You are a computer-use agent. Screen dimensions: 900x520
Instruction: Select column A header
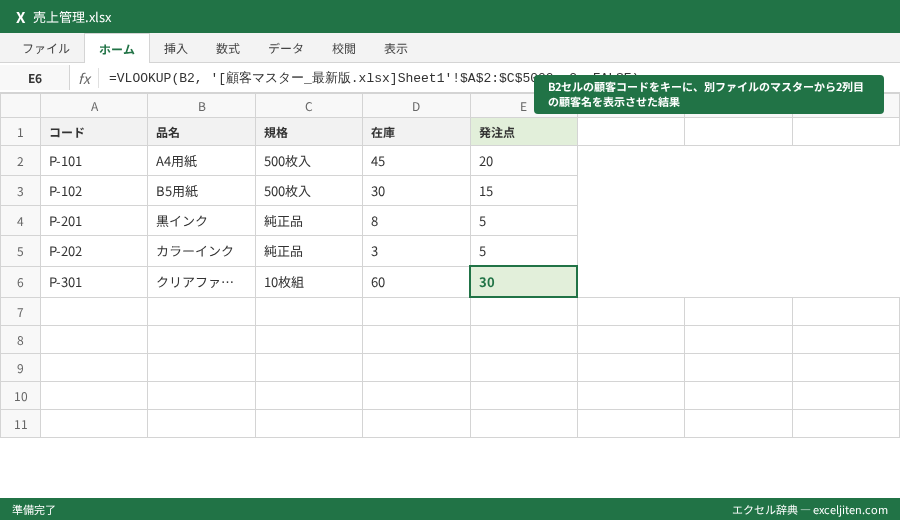tap(94, 106)
